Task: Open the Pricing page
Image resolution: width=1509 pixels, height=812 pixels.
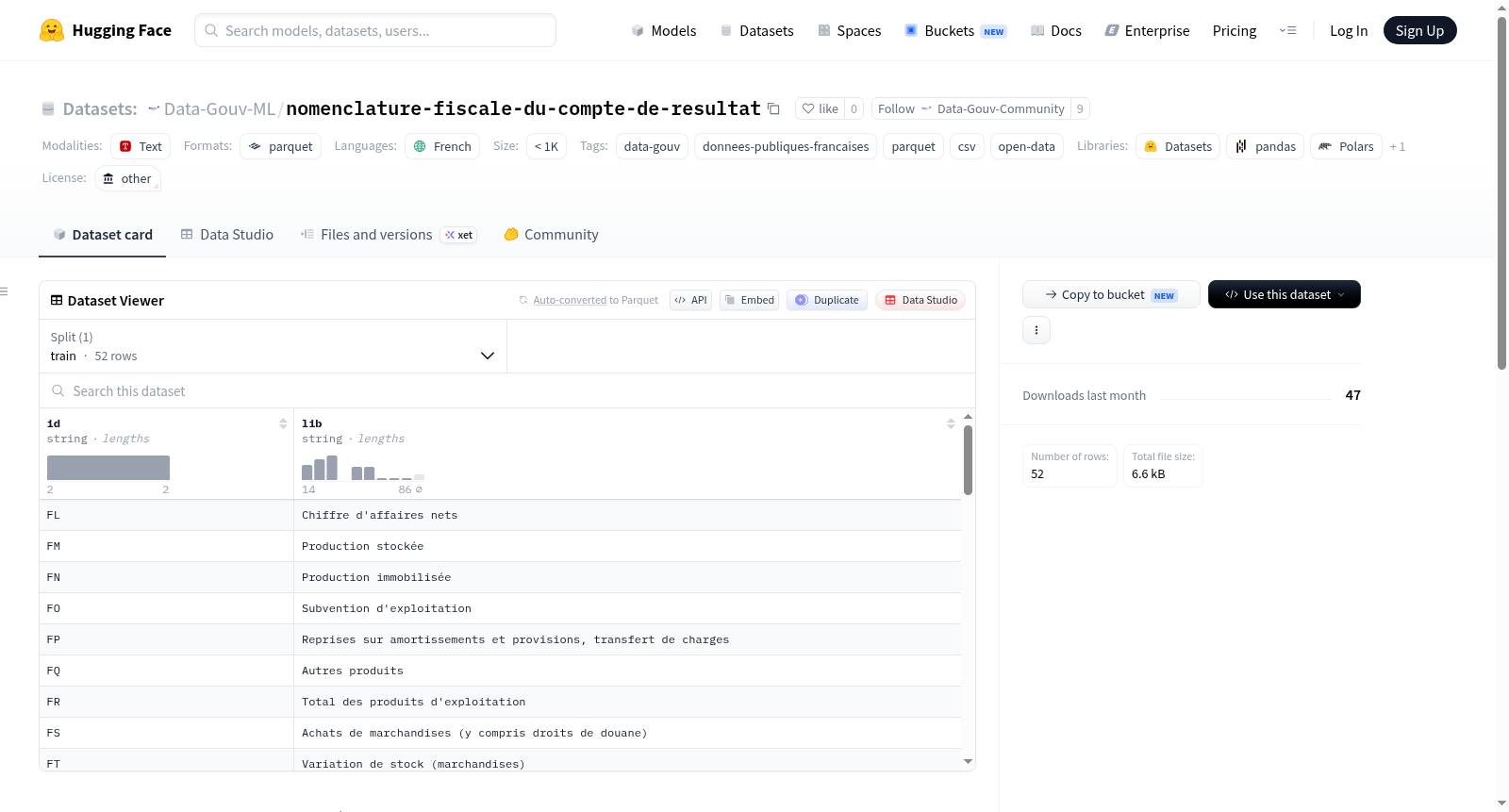Action: (1235, 30)
